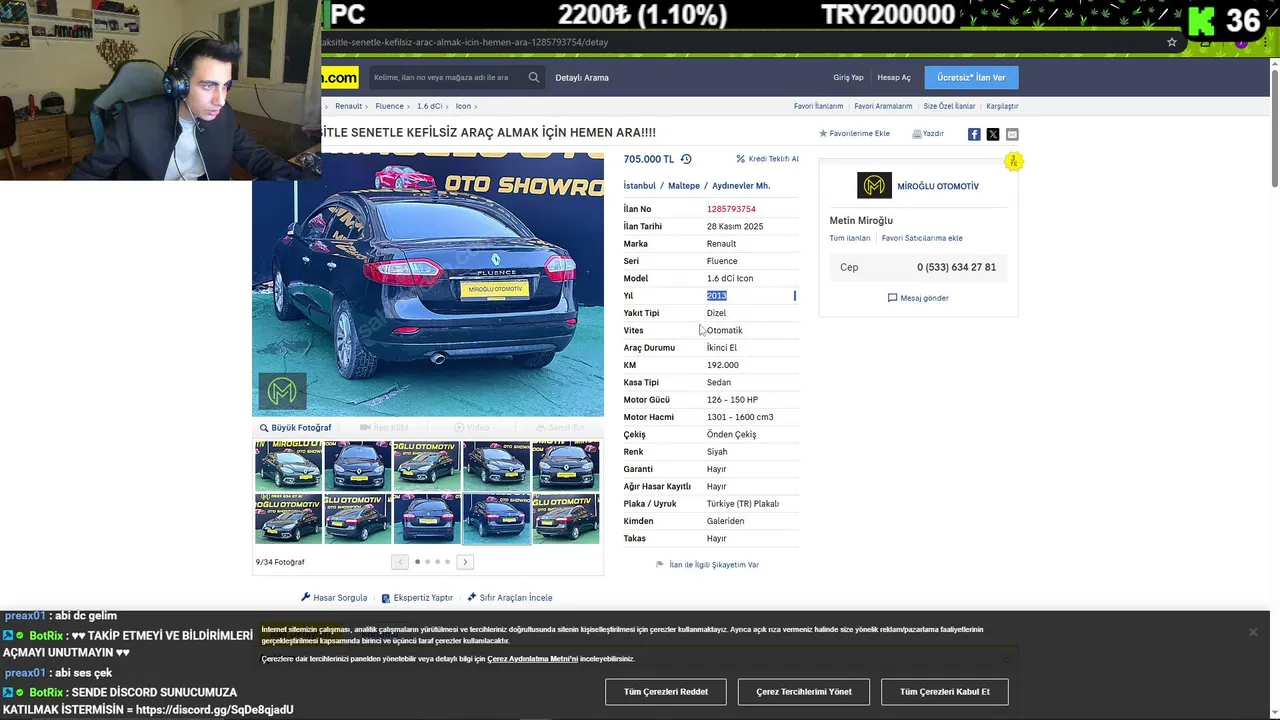The height and width of the screenshot is (720, 1280).
Task: Share the listing on Facebook
Action: [x=974, y=134]
